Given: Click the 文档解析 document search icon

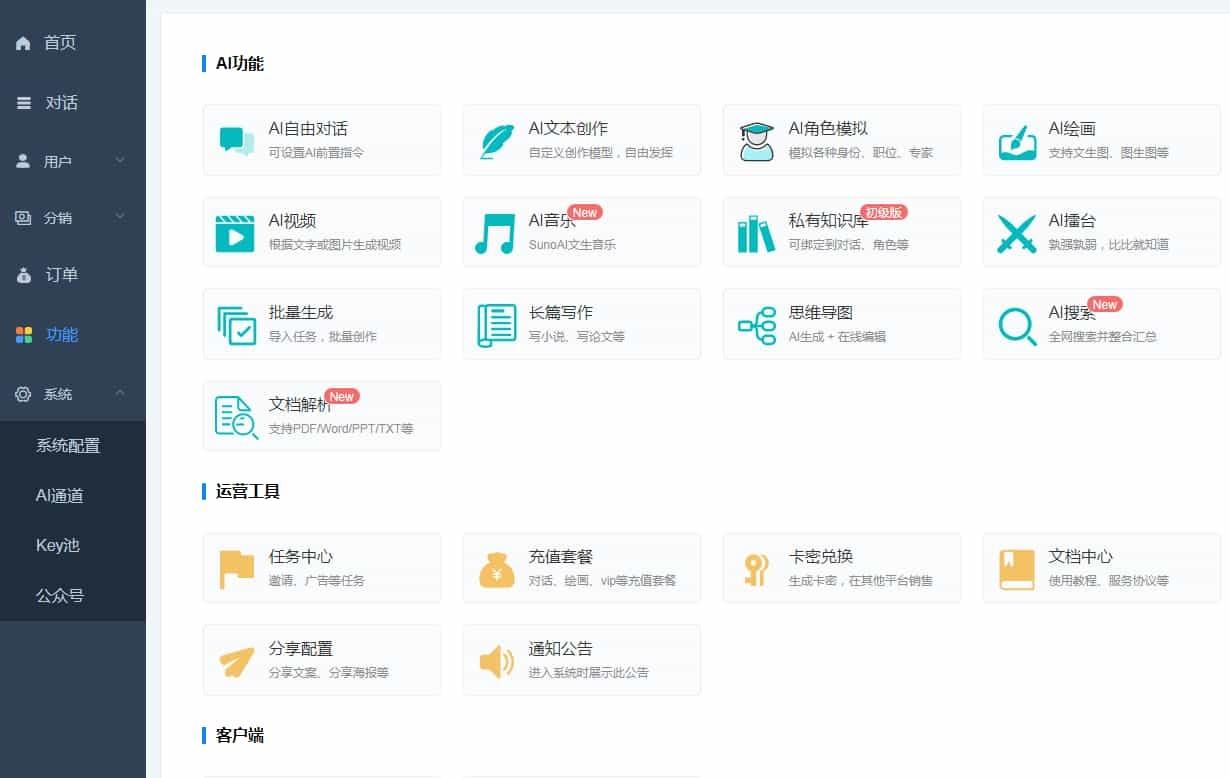Looking at the screenshot, I should tap(237, 418).
